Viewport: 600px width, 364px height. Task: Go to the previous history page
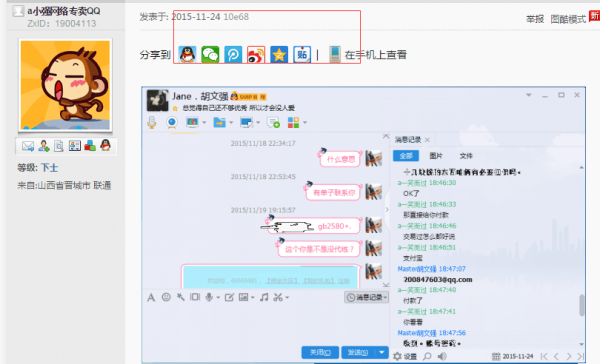point(556,356)
